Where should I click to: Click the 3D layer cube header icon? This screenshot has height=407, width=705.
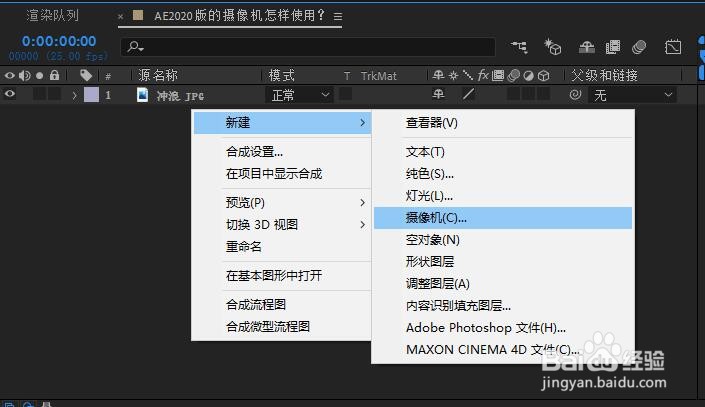pos(544,76)
